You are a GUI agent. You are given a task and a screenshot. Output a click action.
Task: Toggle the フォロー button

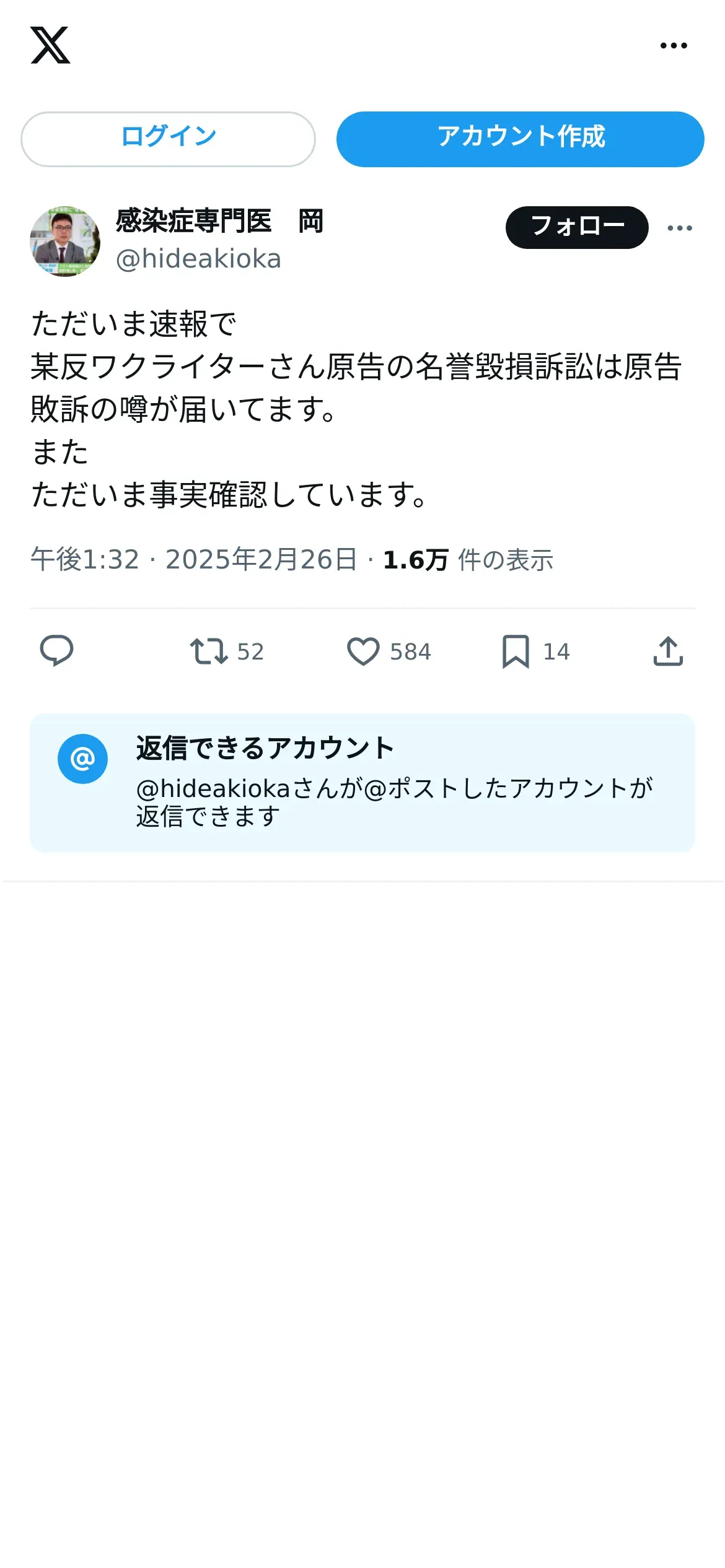point(577,227)
